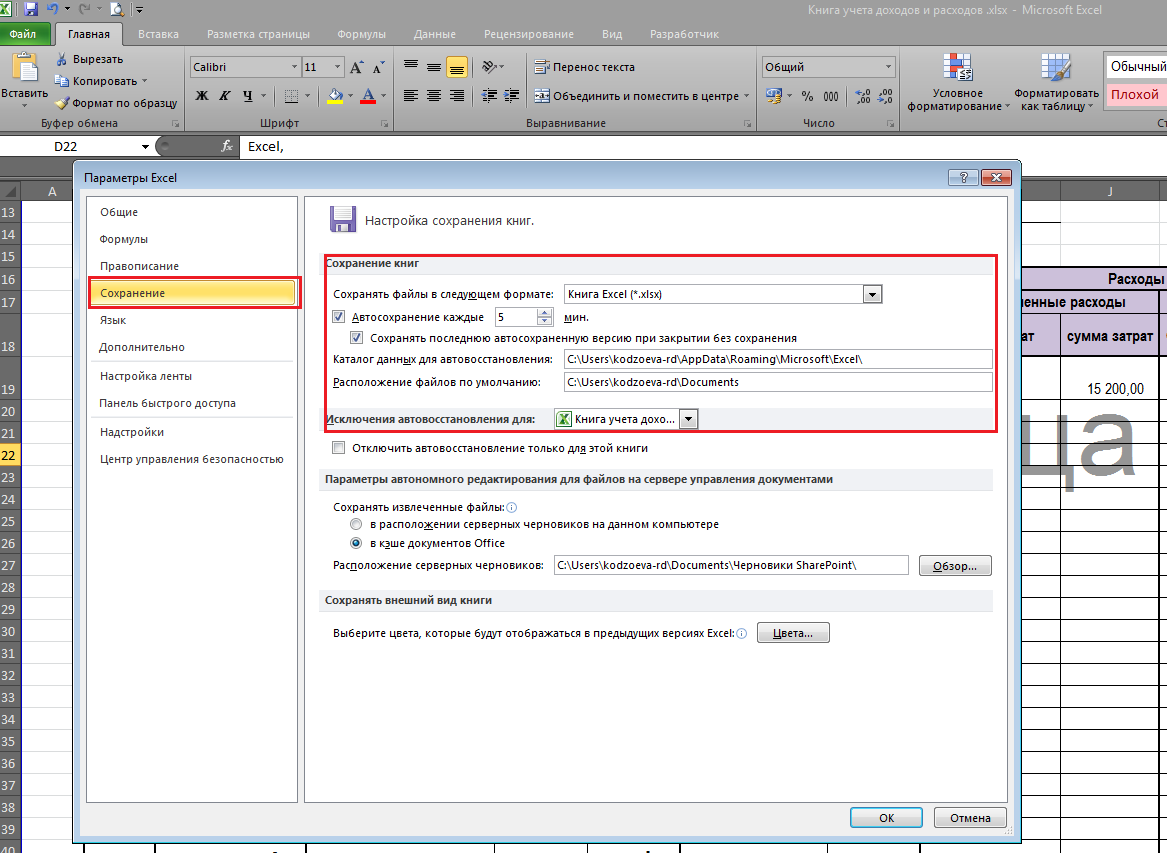Toggle the Автосохранение каждые checkbox
Image resolution: width=1167 pixels, height=853 pixels.
pos(339,317)
